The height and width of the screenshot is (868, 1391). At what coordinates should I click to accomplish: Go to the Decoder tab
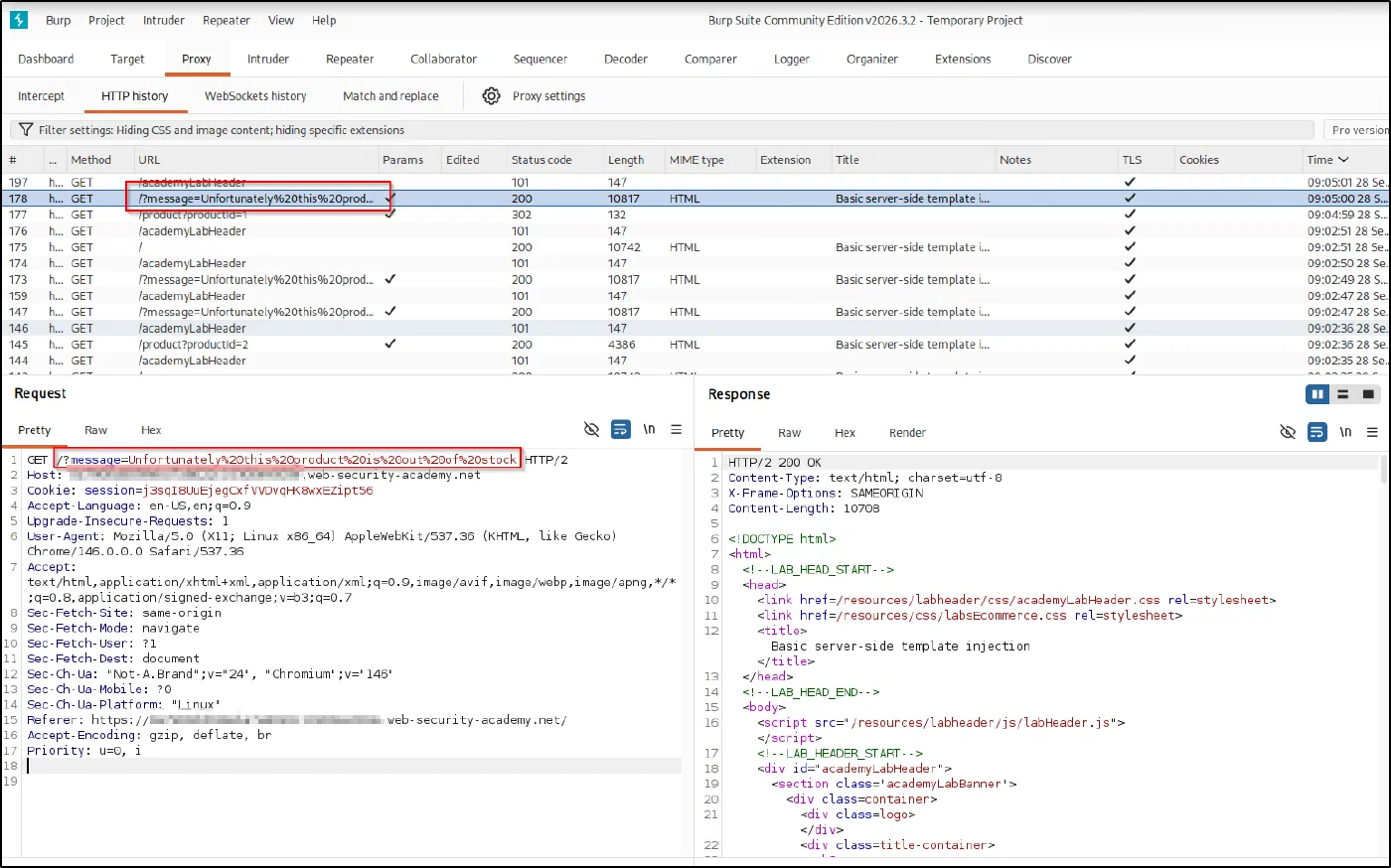626,60
